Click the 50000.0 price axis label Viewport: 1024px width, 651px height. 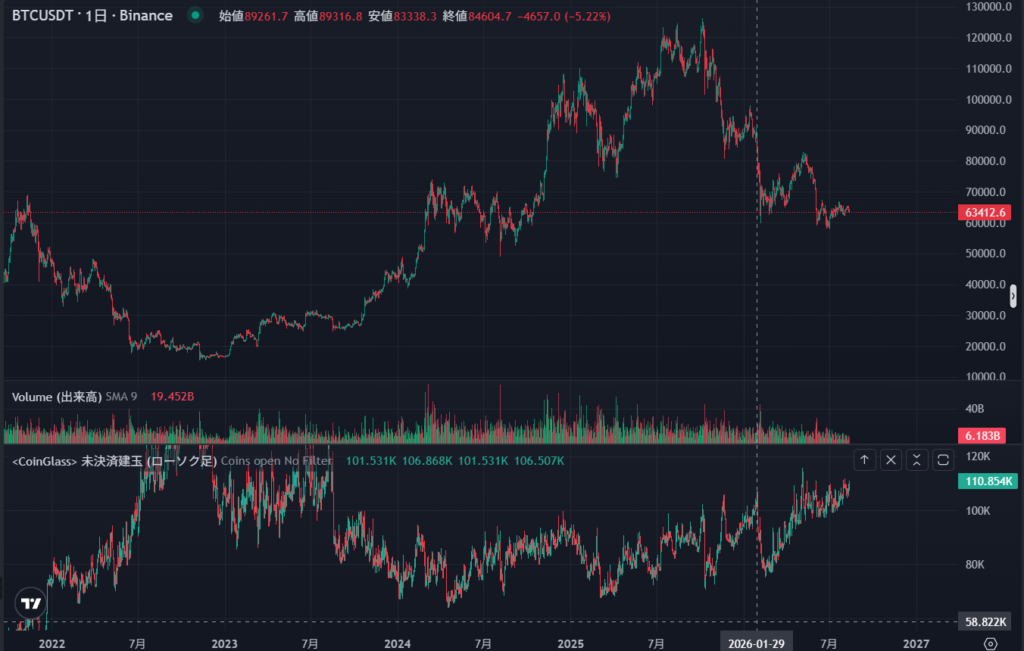click(x=986, y=253)
